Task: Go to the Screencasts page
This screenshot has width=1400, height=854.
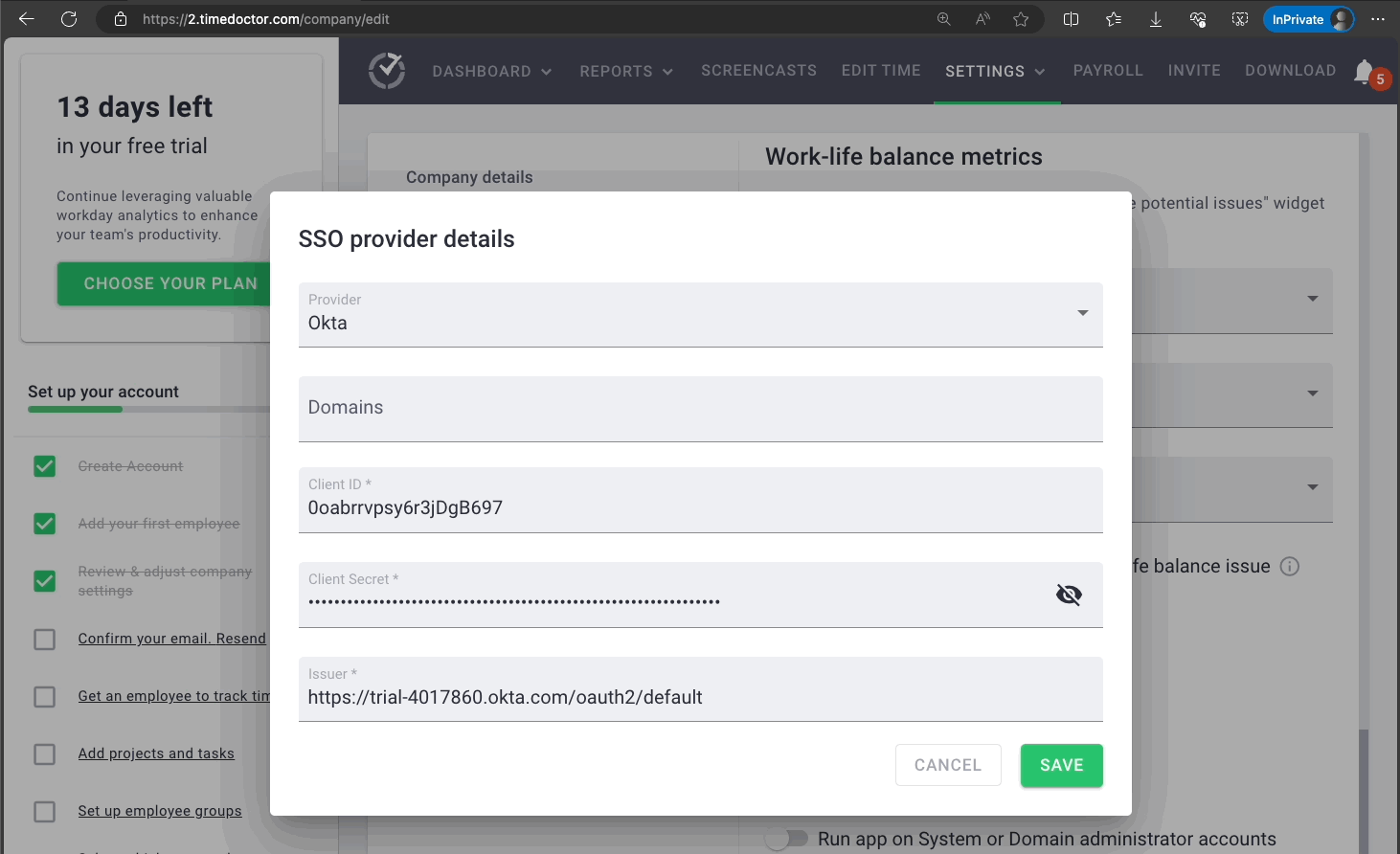Action: coord(758,71)
